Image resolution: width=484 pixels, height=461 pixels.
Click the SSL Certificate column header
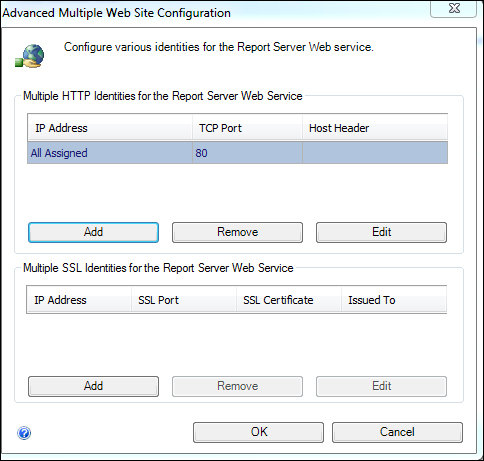pyautogui.click(x=289, y=300)
